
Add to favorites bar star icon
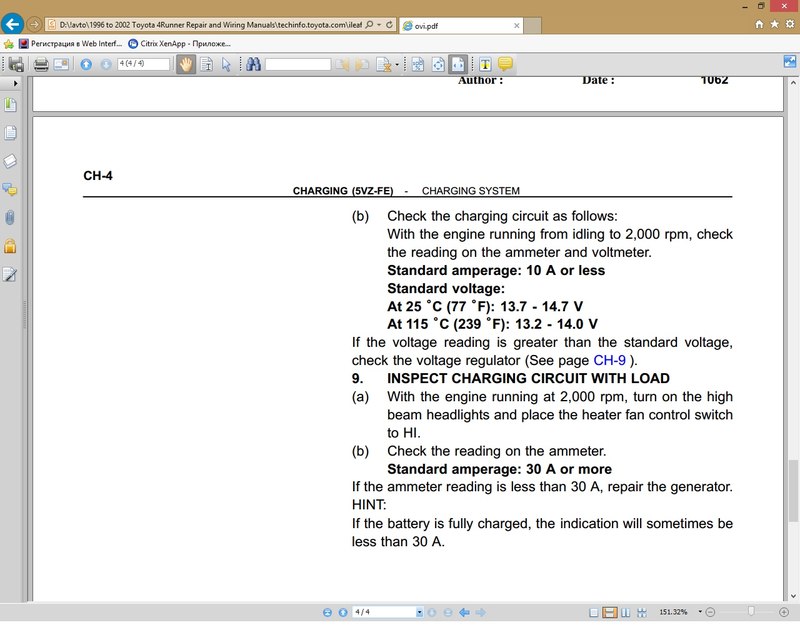click(x=9, y=44)
